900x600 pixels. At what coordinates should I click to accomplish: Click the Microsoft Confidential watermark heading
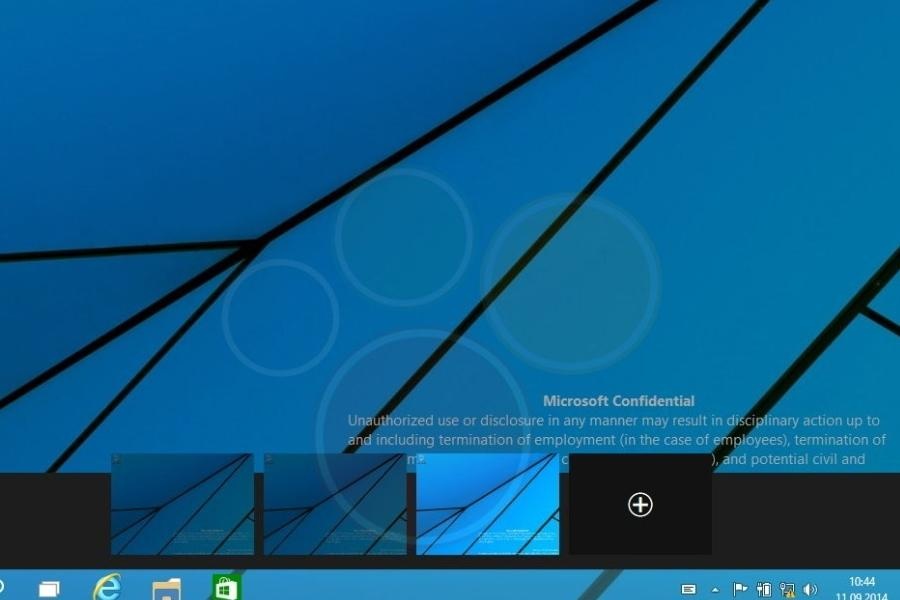coord(618,401)
